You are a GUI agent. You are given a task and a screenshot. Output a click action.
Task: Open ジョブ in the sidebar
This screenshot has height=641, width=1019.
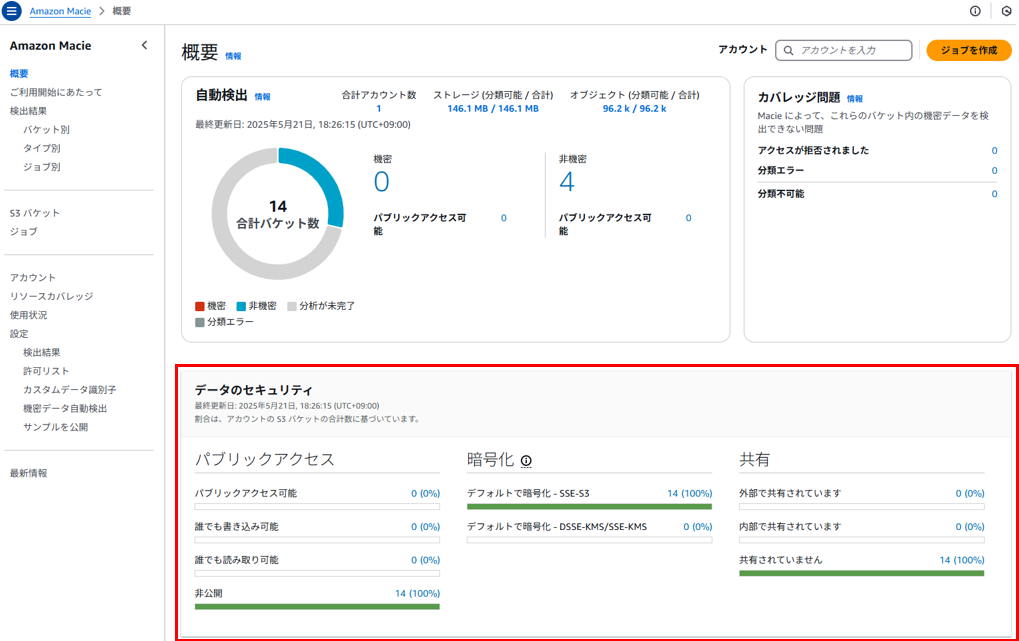(23, 231)
